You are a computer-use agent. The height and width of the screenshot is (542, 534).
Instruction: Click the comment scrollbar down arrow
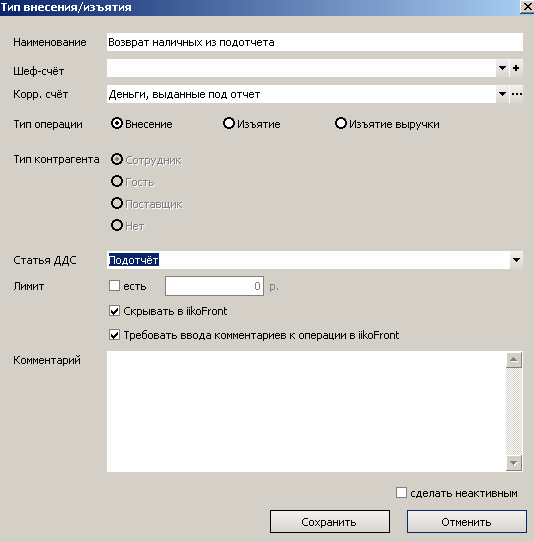(514, 463)
